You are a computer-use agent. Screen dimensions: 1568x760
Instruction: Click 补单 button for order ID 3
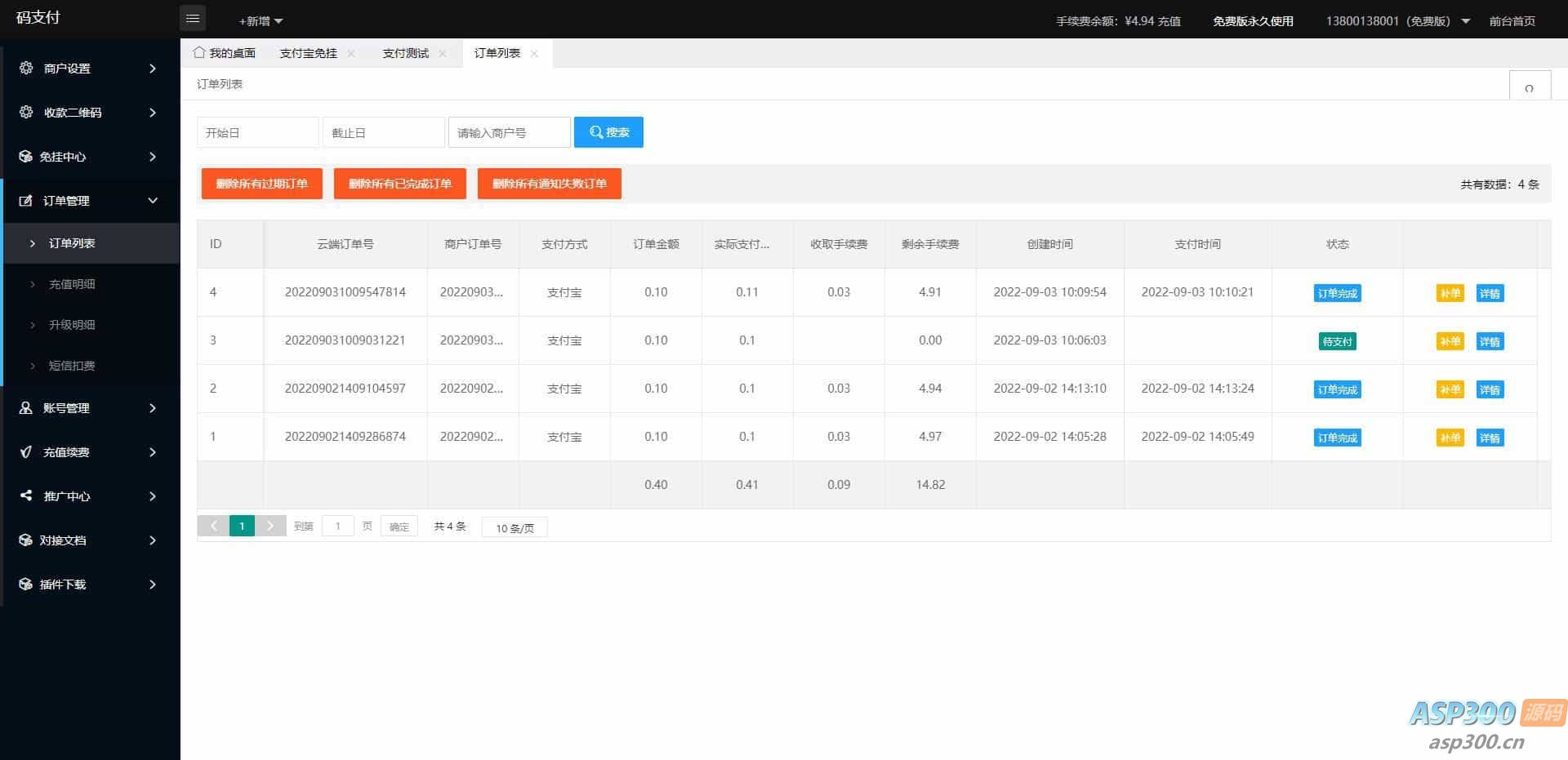(x=1450, y=341)
